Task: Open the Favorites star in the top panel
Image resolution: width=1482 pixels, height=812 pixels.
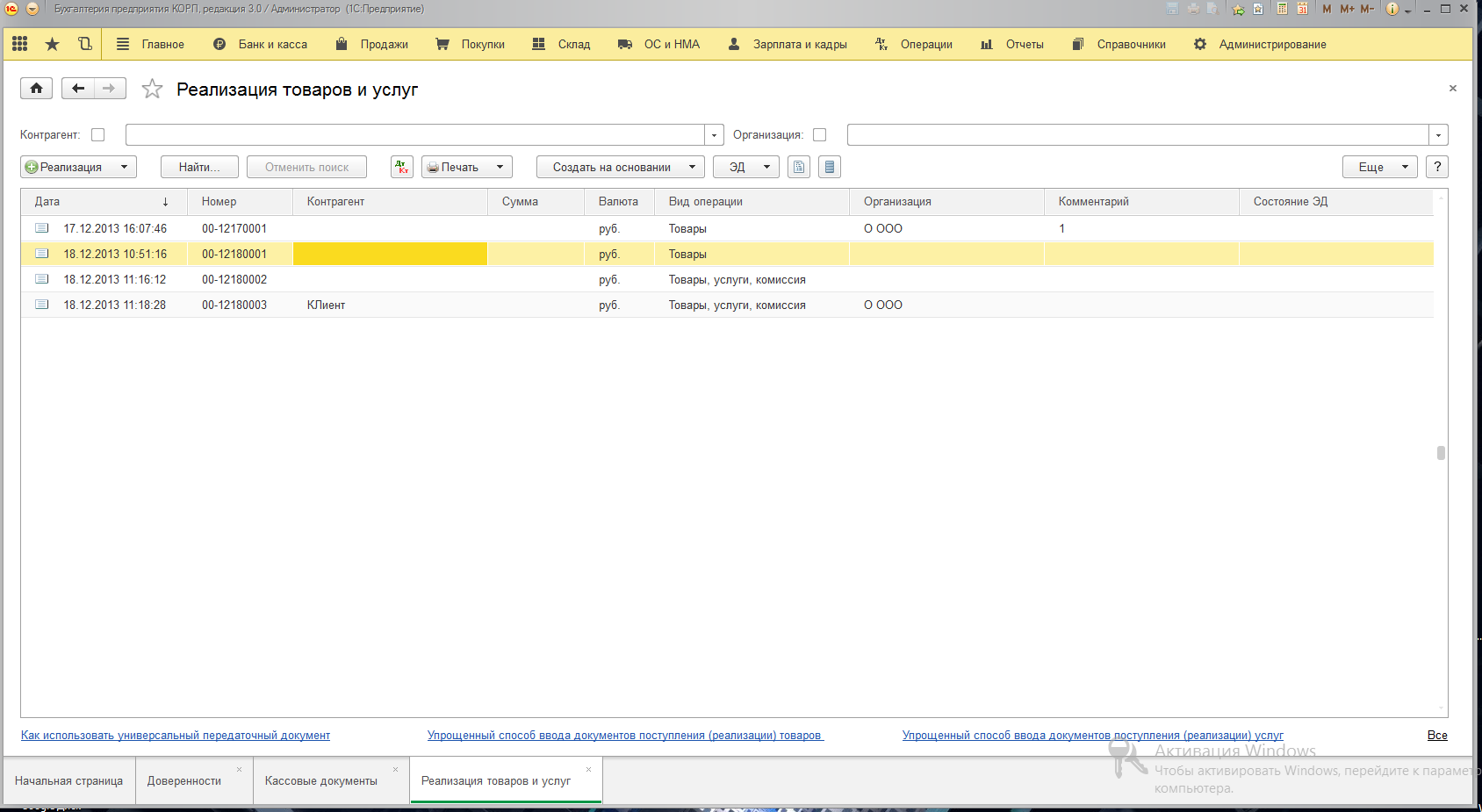Action: pos(53,44)
